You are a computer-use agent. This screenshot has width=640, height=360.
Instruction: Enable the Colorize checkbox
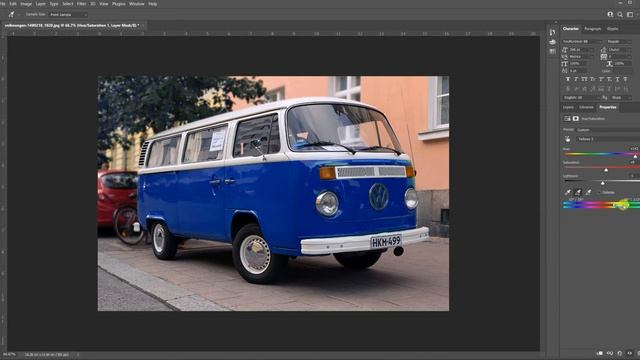(x=600, y=192)
